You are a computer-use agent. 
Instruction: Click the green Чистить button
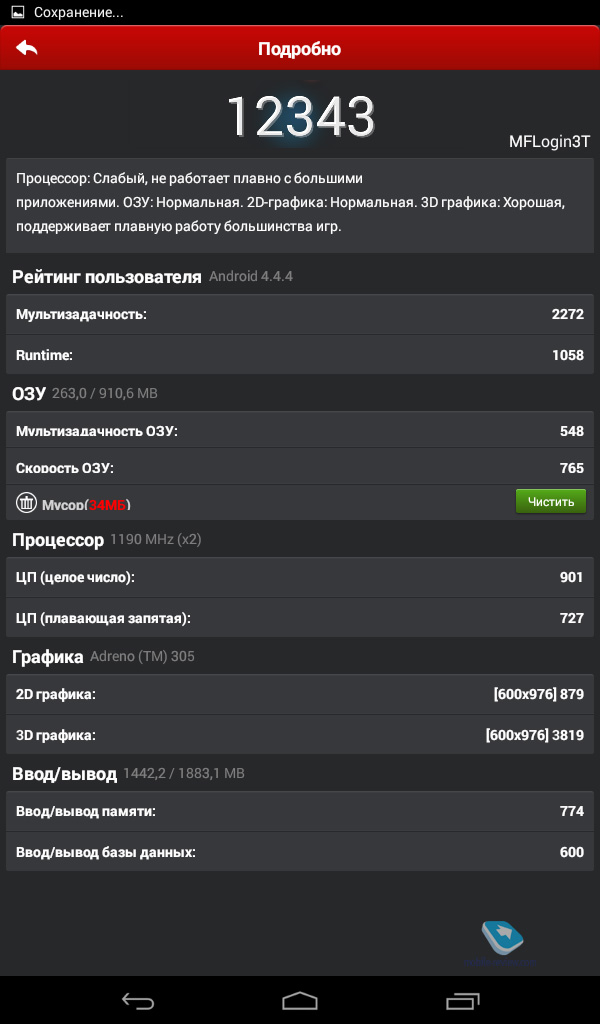point(550,502)
